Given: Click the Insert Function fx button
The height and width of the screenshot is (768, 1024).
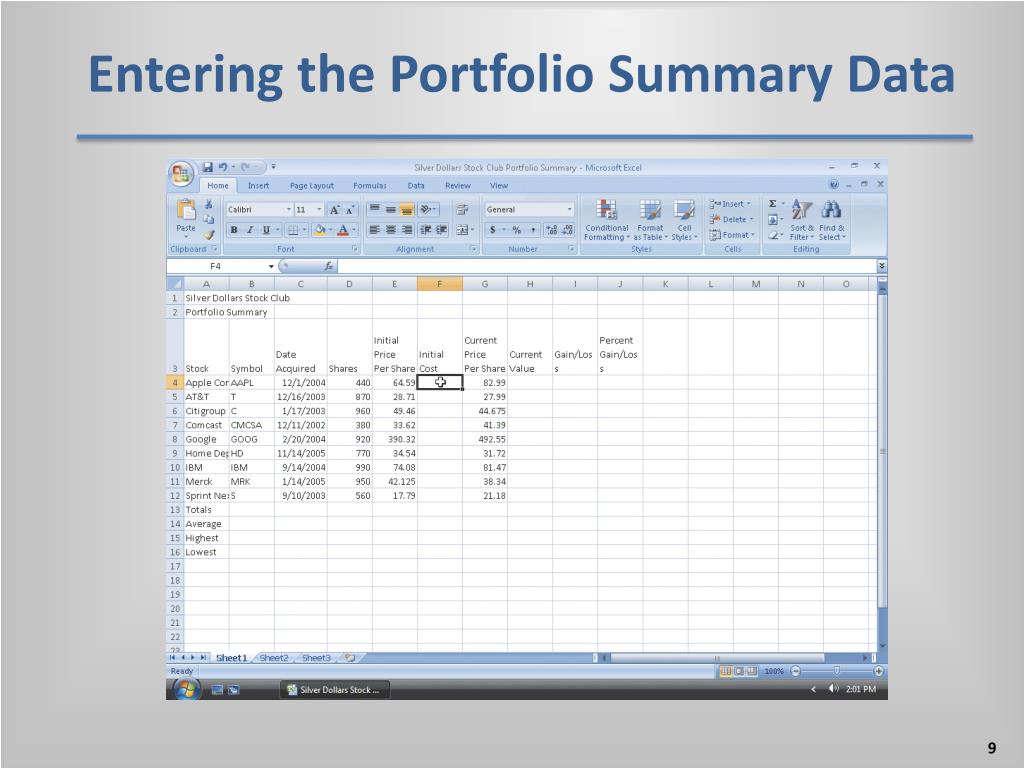Looking at the screenshot, I should coord(328,266).
